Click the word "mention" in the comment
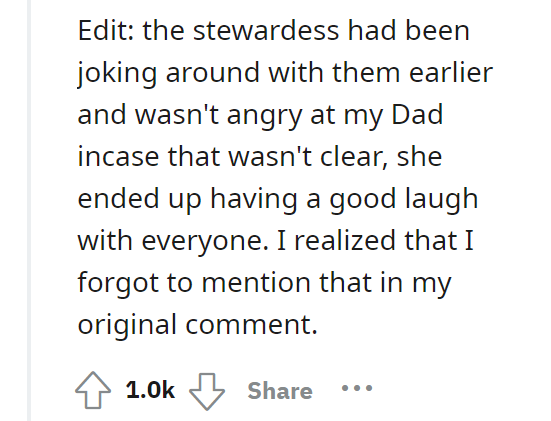This screenshot has width=551, height=421. 256,283
